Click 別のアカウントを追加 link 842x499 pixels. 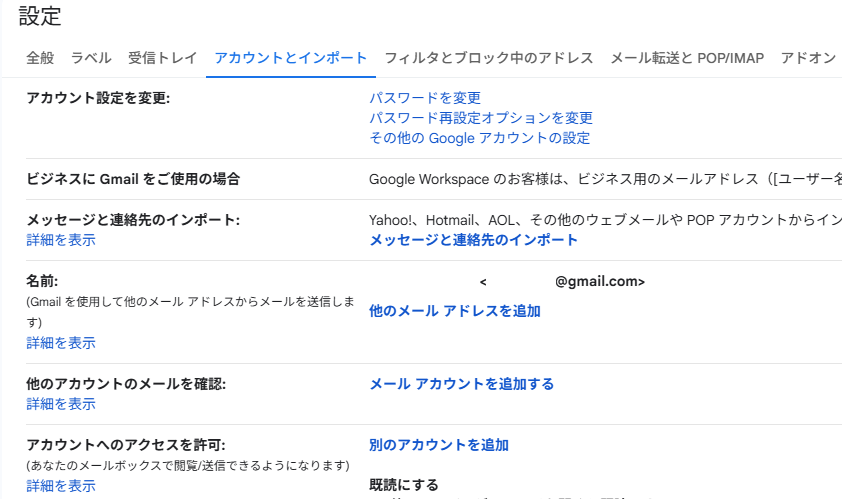[x=439, y=445]
